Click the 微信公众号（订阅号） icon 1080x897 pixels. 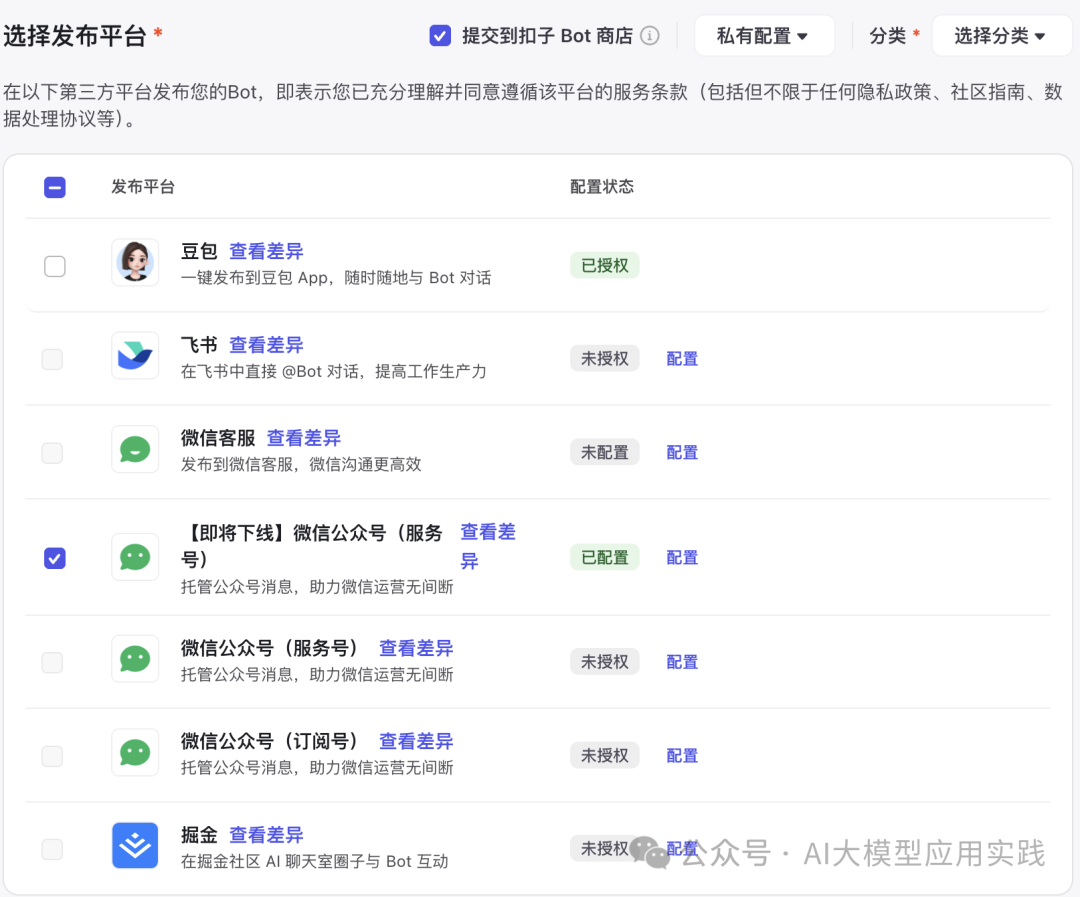135,753
